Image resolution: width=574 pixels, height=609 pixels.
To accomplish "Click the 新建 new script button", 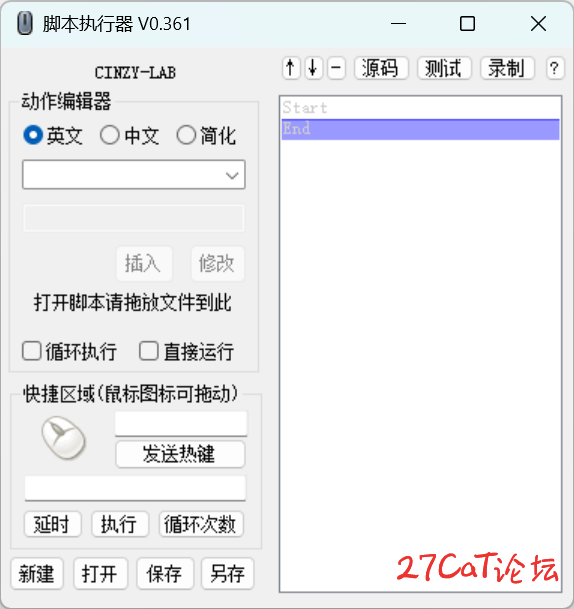I will tap(37, 574).
